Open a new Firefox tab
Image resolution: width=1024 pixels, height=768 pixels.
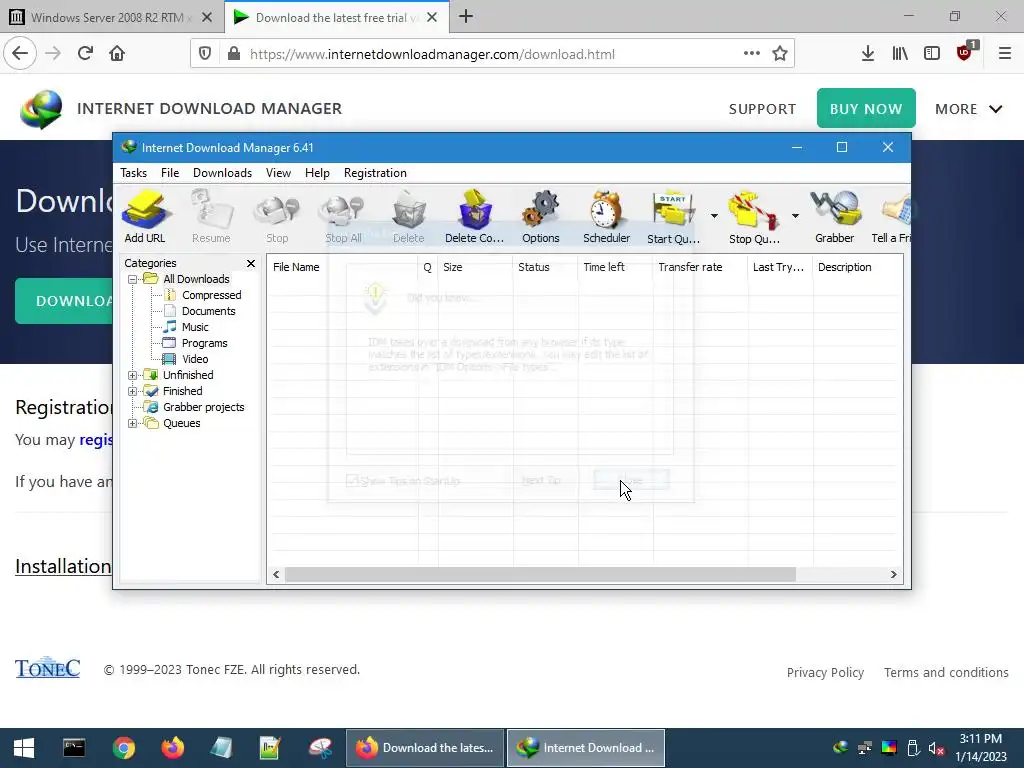pyautogui.click(x=466, y=17)
